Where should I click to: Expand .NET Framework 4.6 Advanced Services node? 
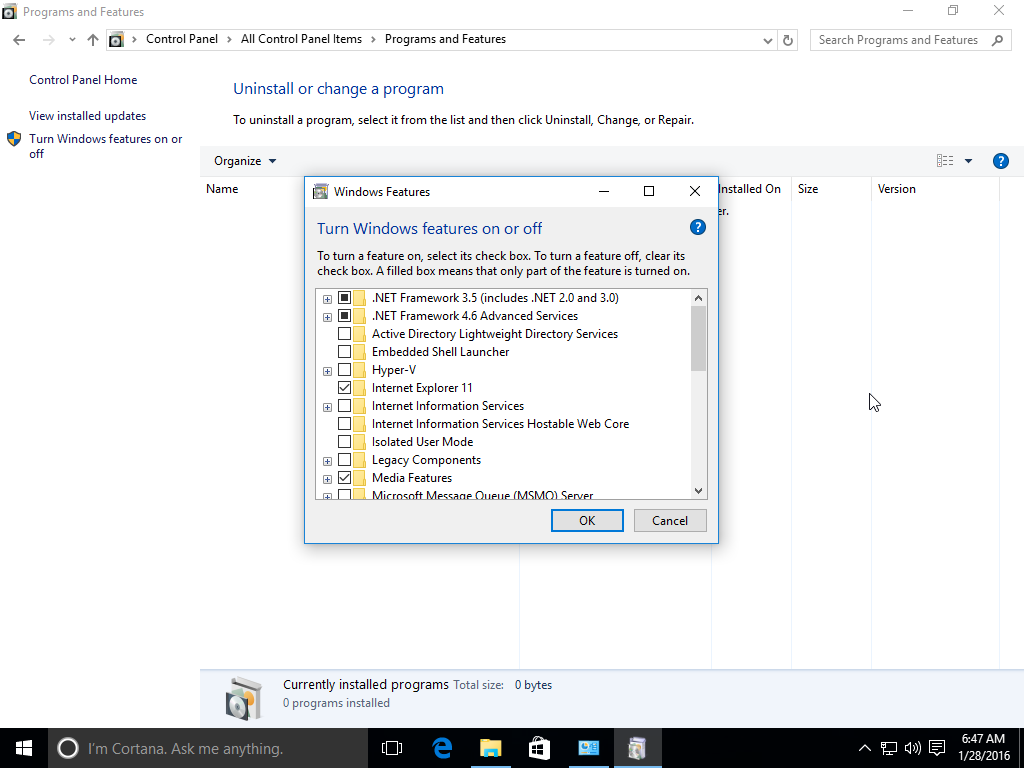click(x=327, y=317)
